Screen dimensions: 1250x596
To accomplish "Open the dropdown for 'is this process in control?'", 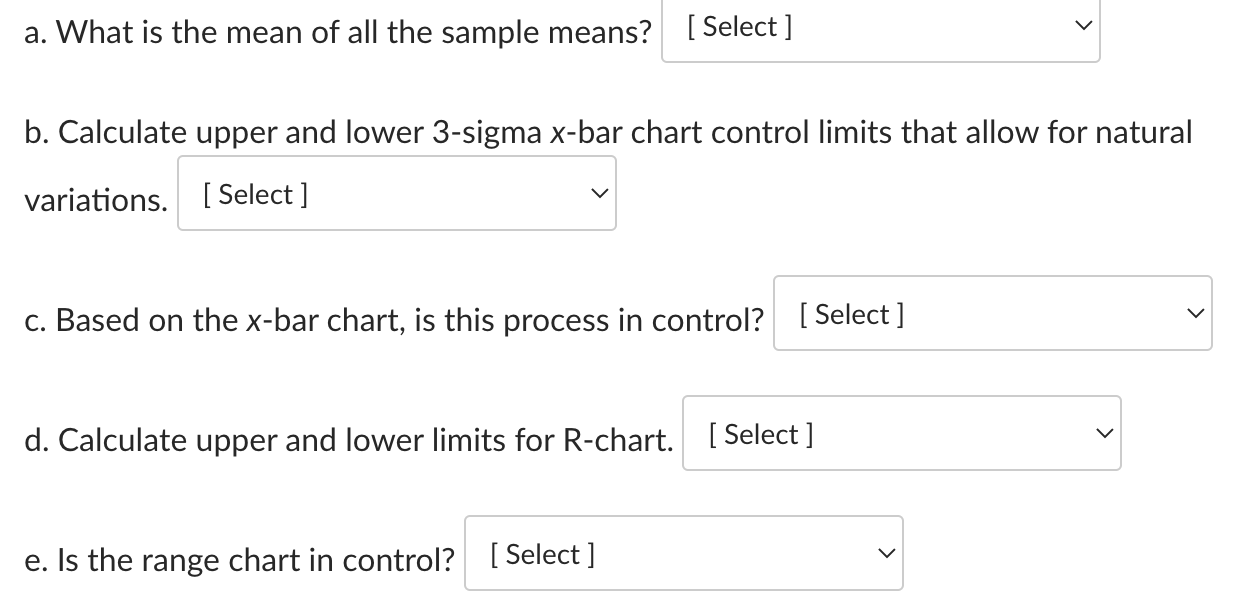I will pos(991,313).
